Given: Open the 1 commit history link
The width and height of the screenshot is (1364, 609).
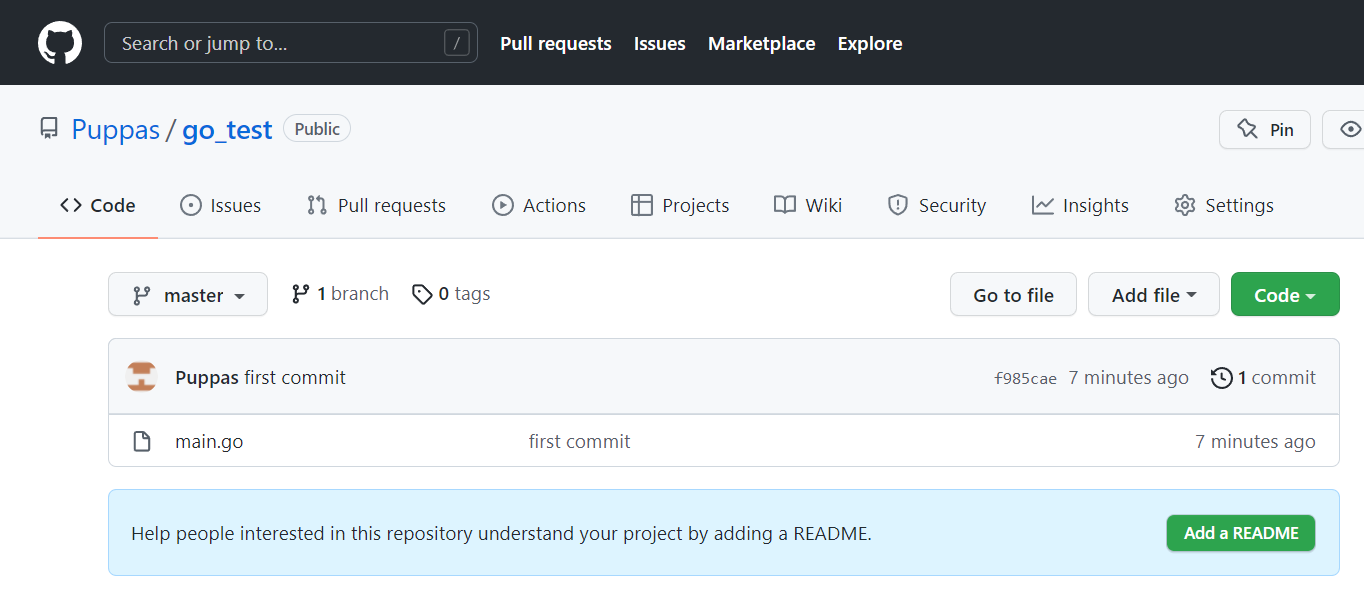Looking at the screenshot, I should pos(1264,378).
